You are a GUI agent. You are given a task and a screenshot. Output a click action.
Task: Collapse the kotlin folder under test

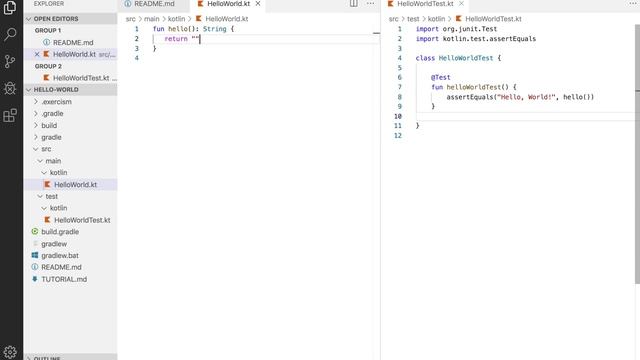58,208
